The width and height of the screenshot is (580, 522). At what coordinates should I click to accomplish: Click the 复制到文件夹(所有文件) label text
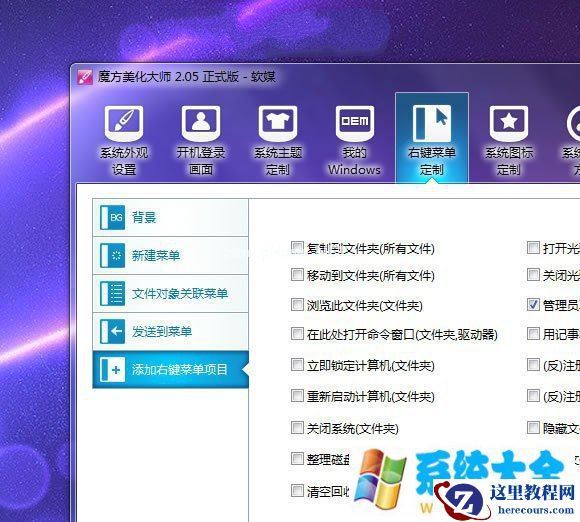click(x=371, y=249)
